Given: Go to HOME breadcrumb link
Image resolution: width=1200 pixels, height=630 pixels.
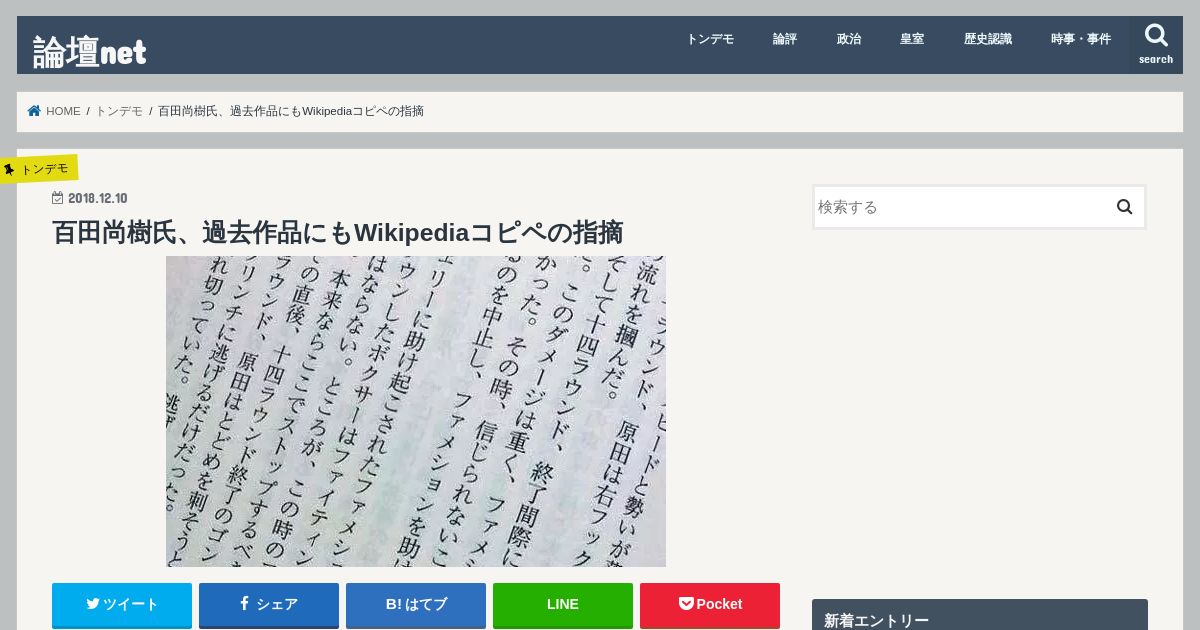Looking at the screenshot, I should tap(63, 111).
